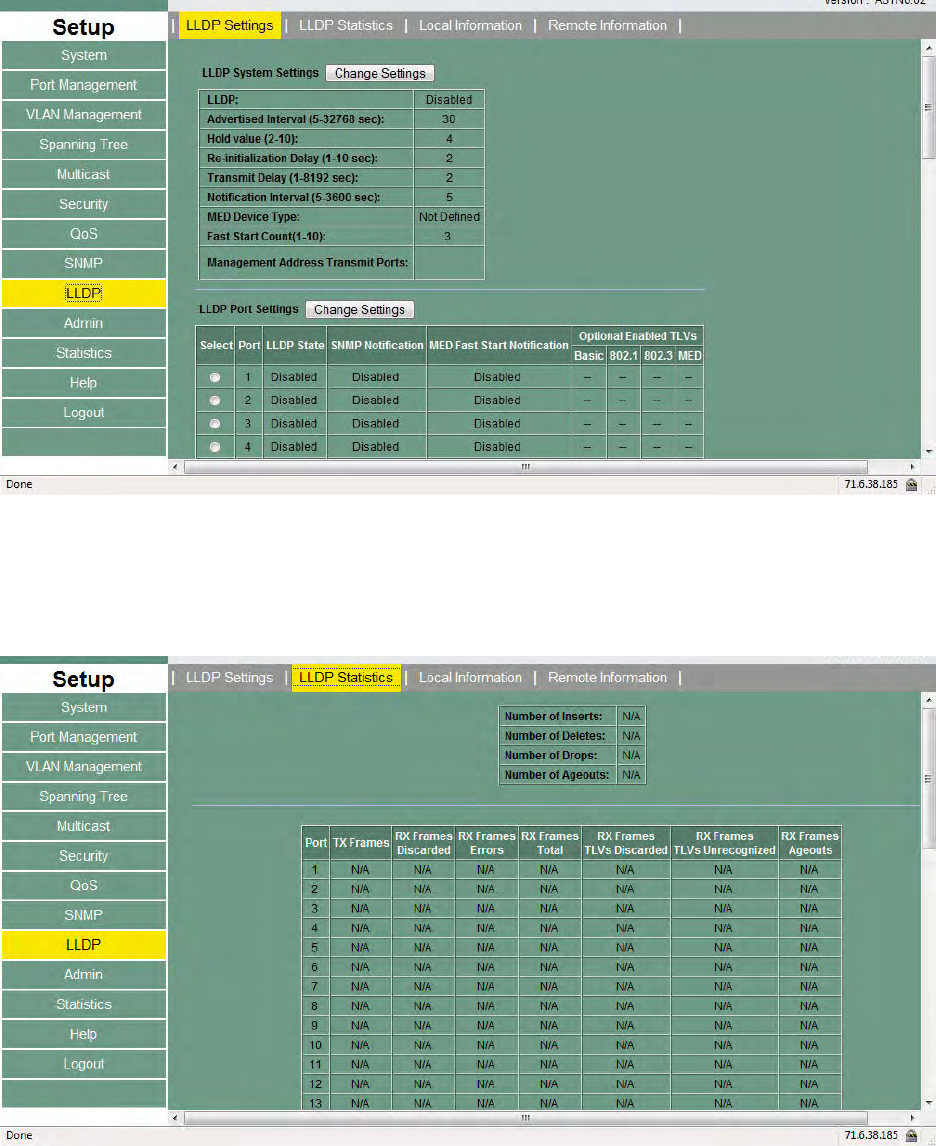The image size is (936, 1146).
Task: Open LLDP Settings tab in upper window
Action: coord(229,26)
